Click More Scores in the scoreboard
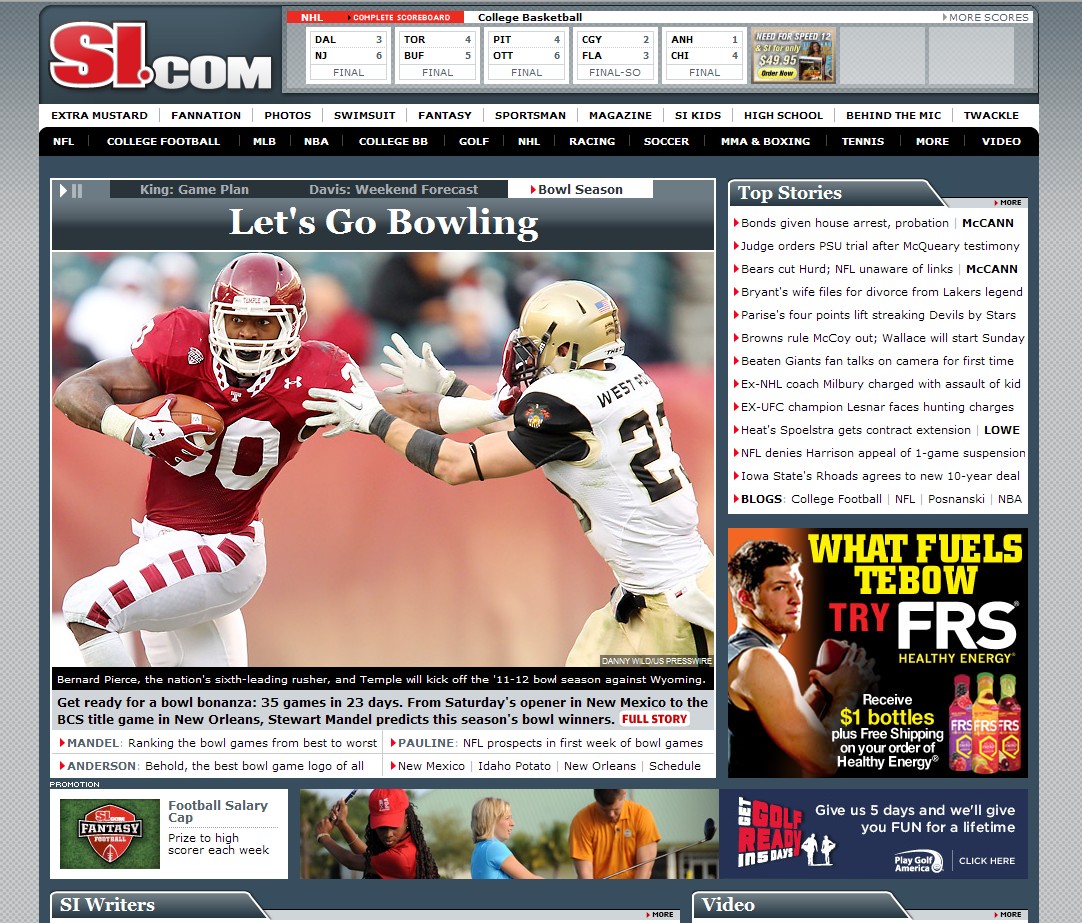 coord(985,17)
